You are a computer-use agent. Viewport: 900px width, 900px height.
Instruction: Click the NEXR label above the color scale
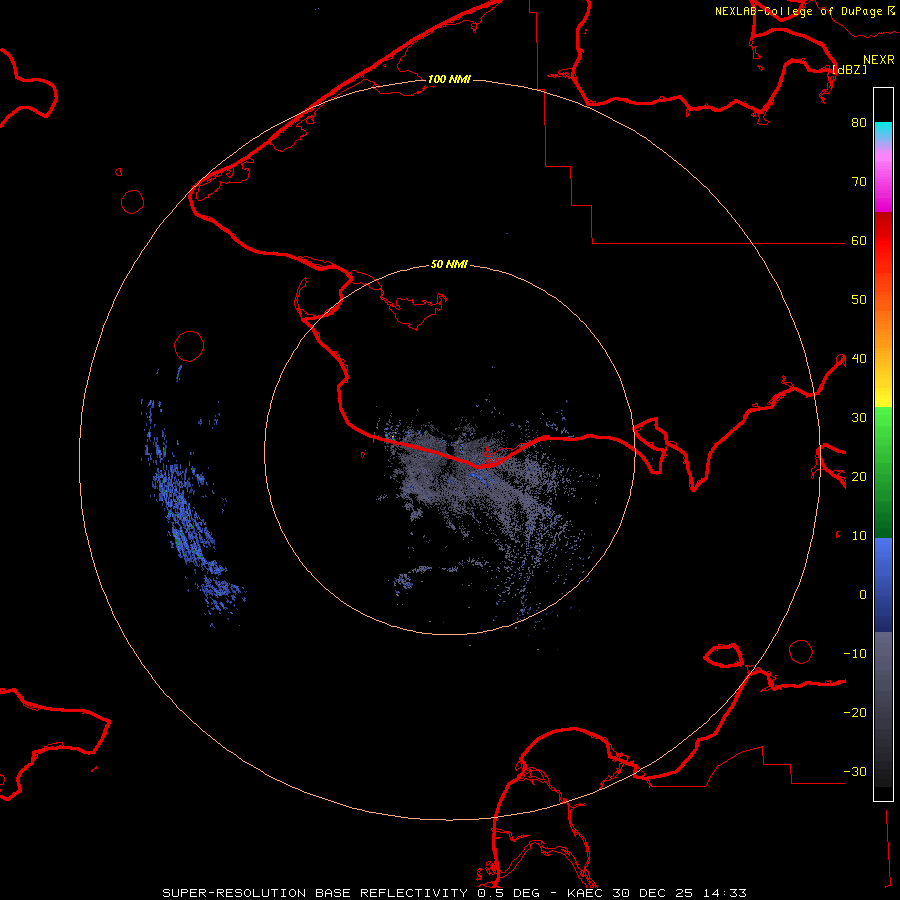[879, 60]
